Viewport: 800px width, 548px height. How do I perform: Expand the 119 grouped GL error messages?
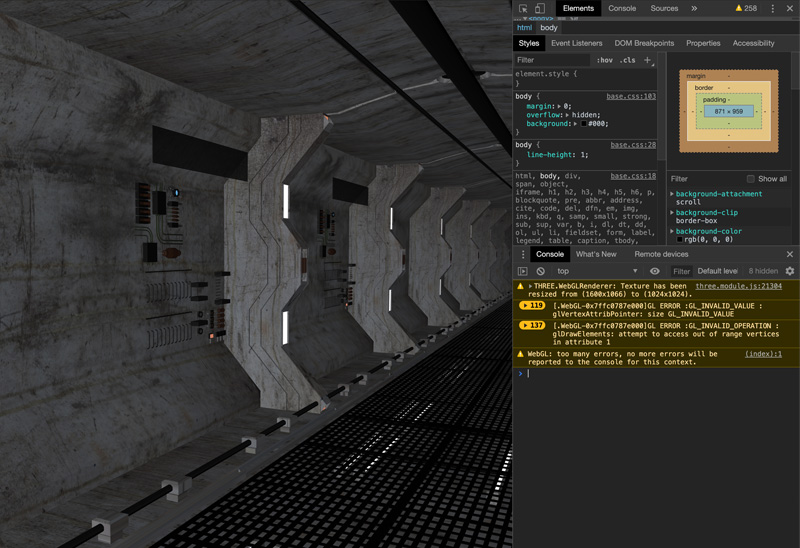pyautogui.click(x=532, y=306)
